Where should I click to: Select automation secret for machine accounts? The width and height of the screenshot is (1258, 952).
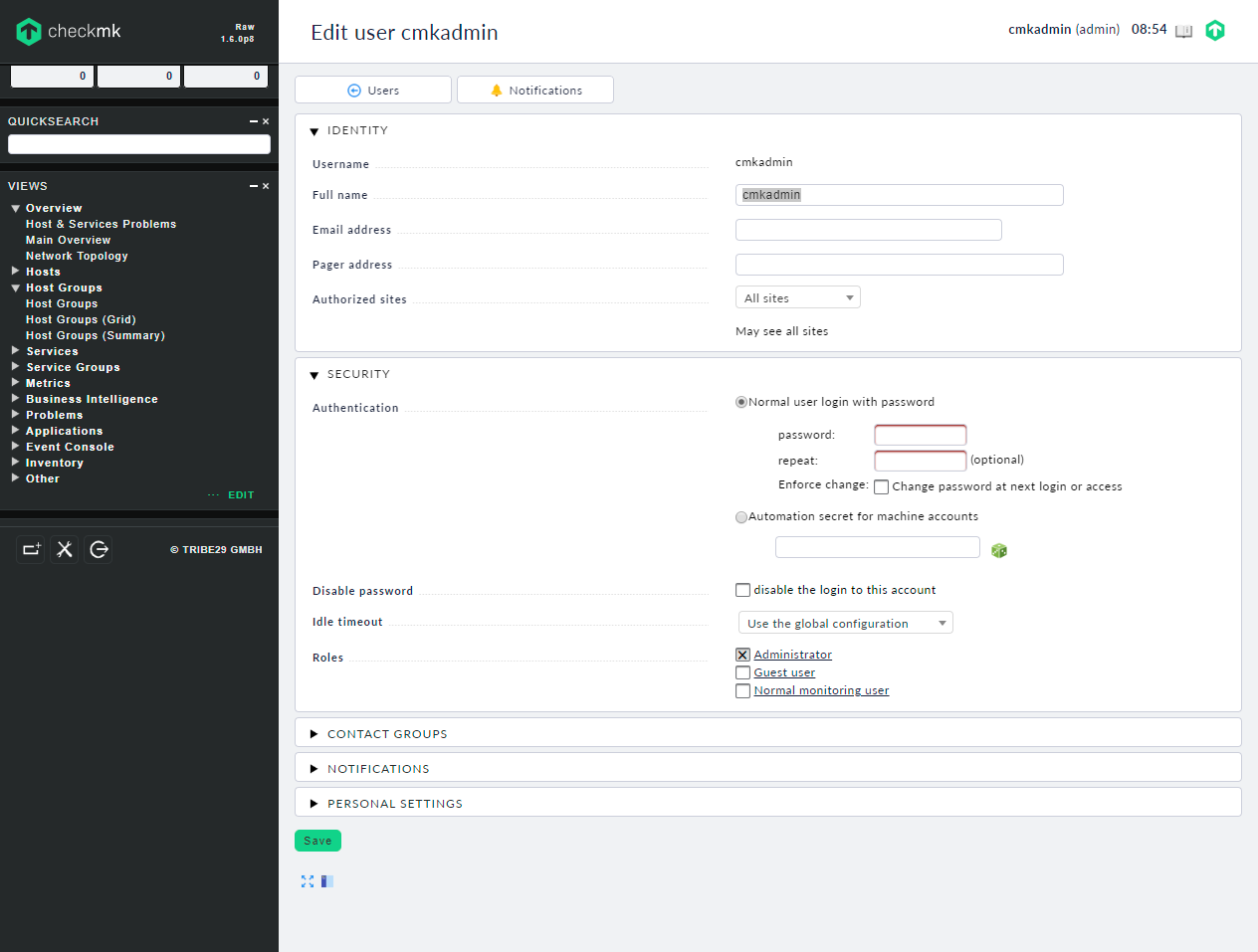741,517
